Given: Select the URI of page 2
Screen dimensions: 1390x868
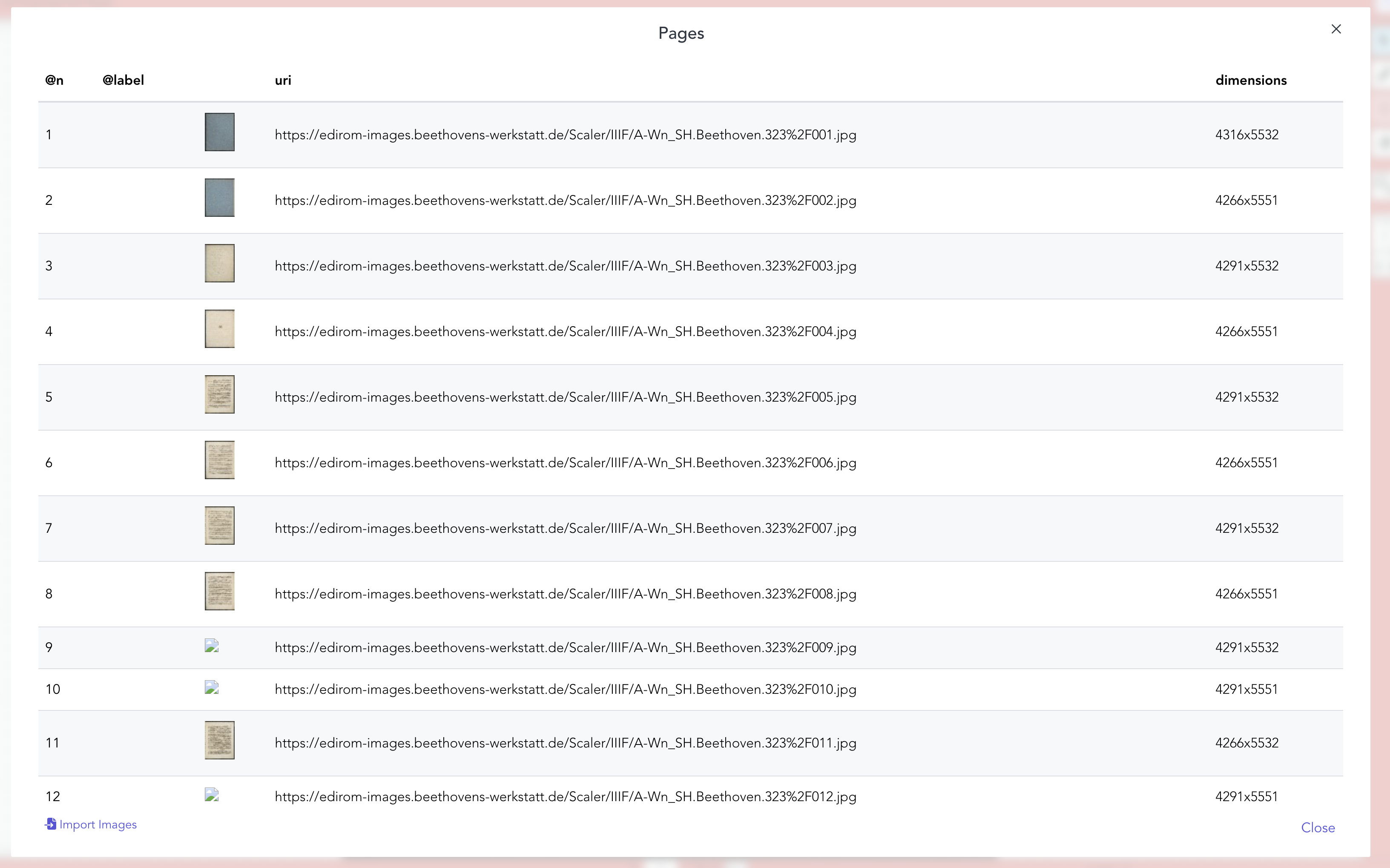Looking at the screenshot, I should pos(565,200).
